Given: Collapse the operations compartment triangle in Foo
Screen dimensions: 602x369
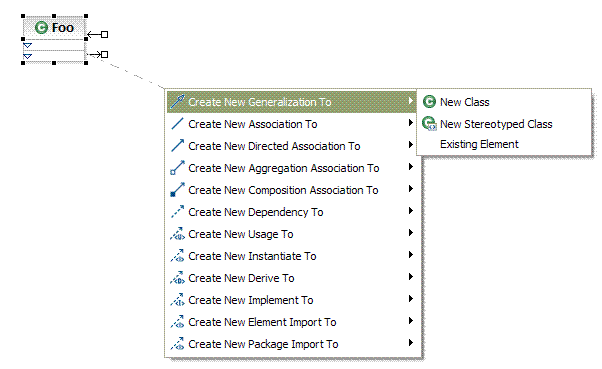Looking at the screenshot, I should pos(28,56).
